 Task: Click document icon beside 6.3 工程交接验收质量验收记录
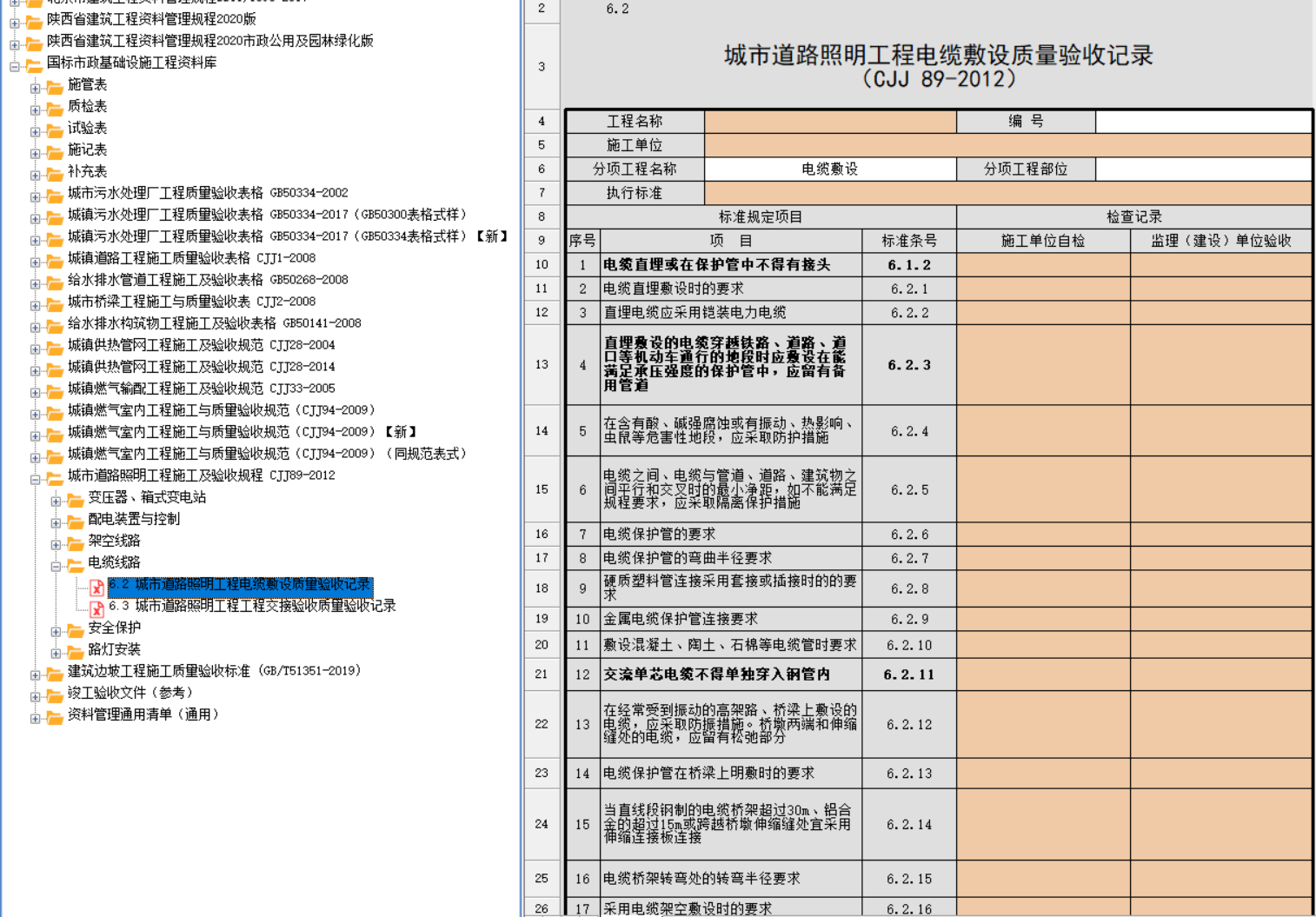(97, 608)
